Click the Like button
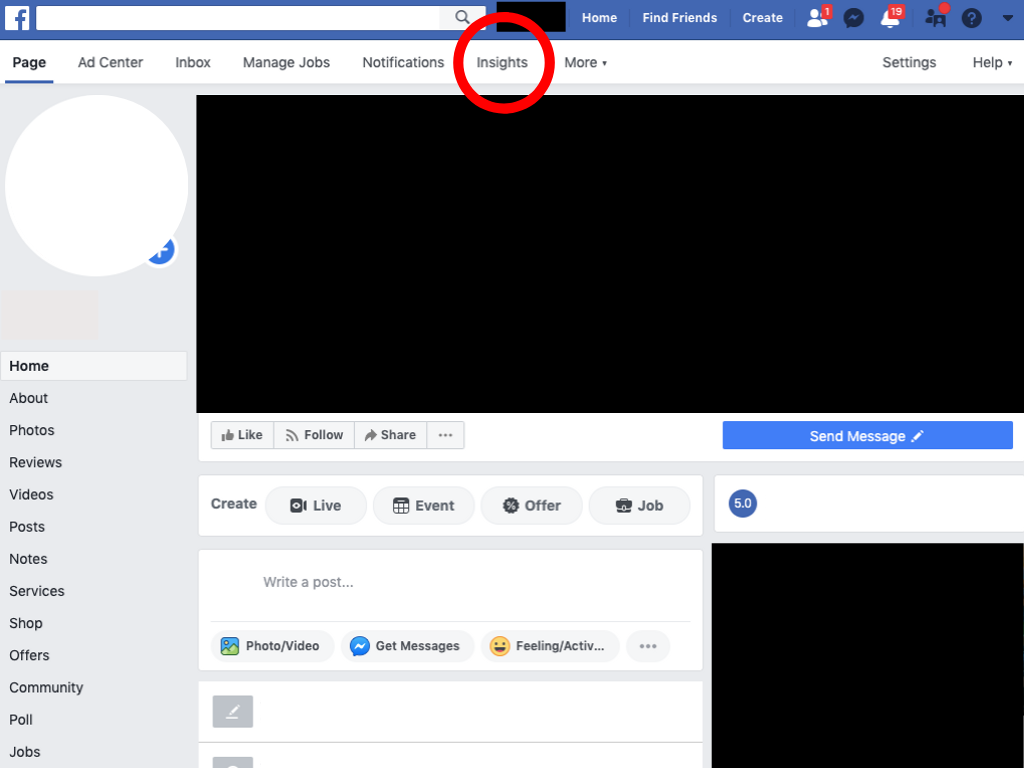 242,435
